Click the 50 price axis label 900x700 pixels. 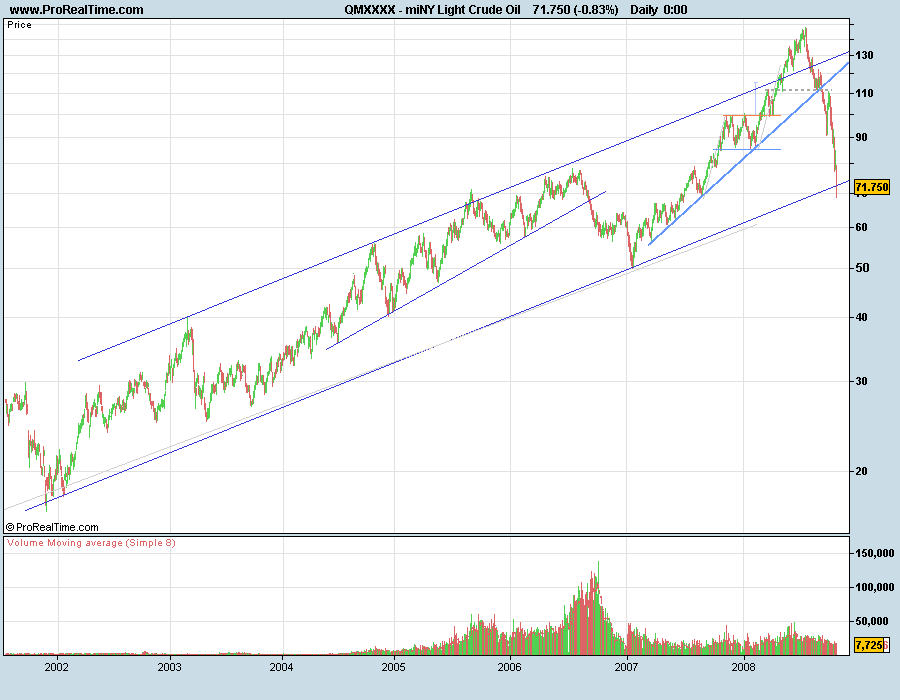point(862,268)
